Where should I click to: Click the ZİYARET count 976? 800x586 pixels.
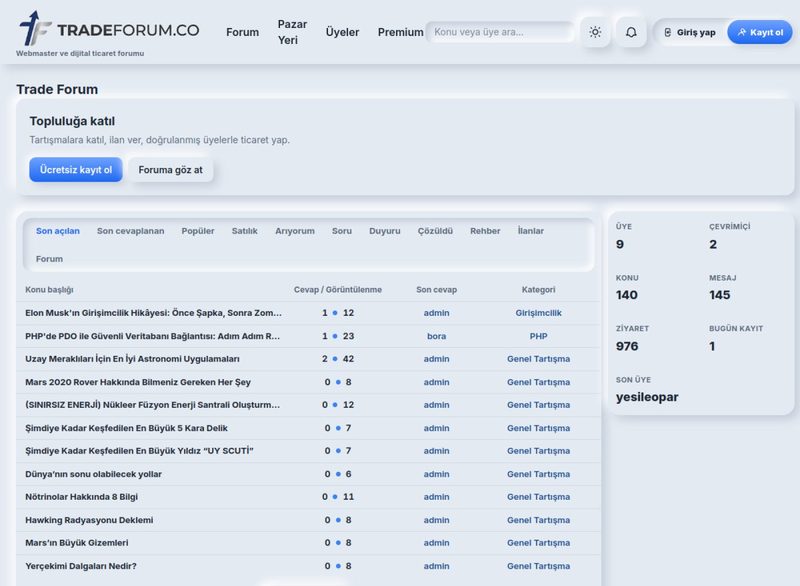627,346
